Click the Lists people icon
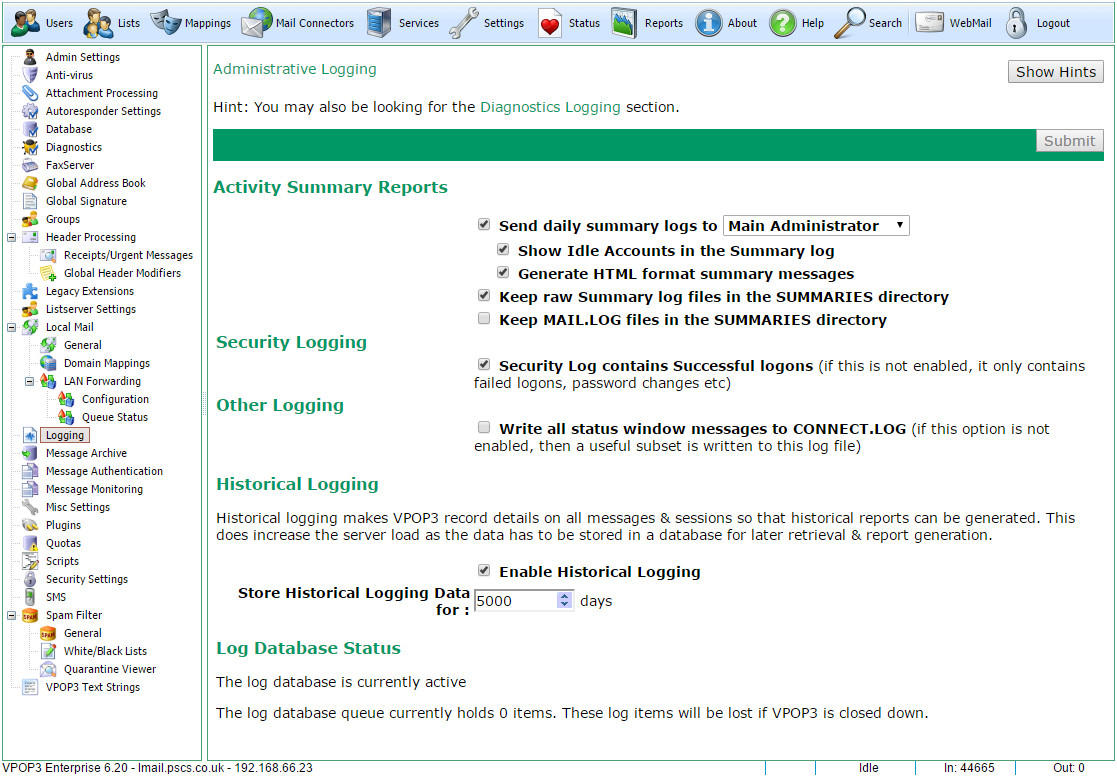 (98, 23)
